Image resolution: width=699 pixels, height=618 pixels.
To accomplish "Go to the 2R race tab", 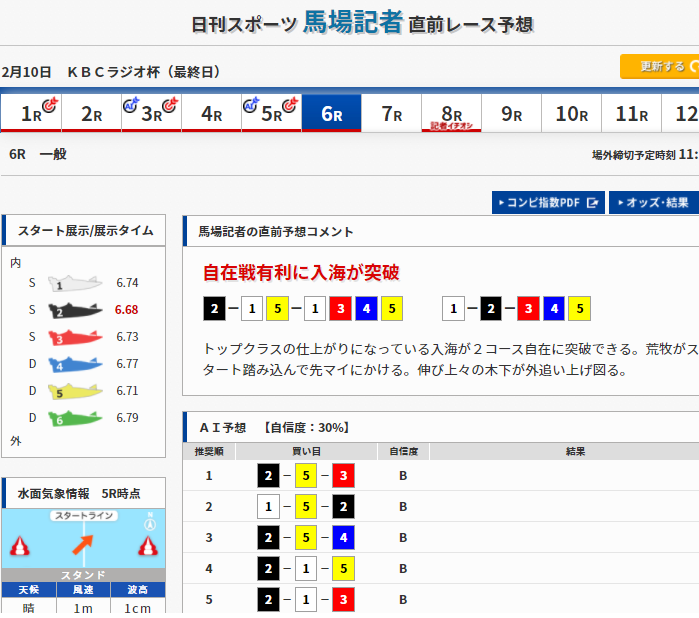I will point(91,114).
